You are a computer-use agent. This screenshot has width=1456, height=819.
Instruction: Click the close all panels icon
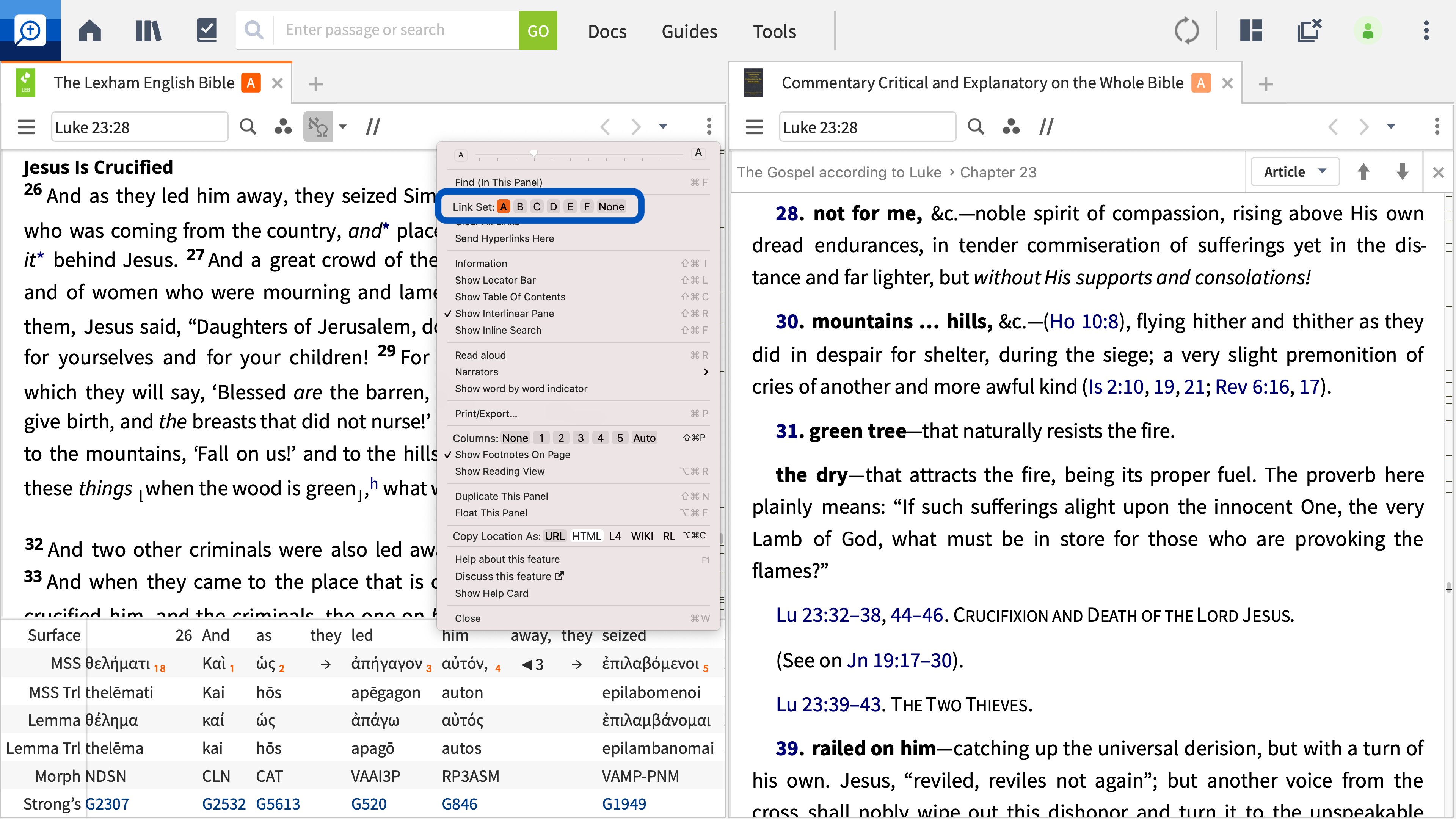click(1309, 30)
